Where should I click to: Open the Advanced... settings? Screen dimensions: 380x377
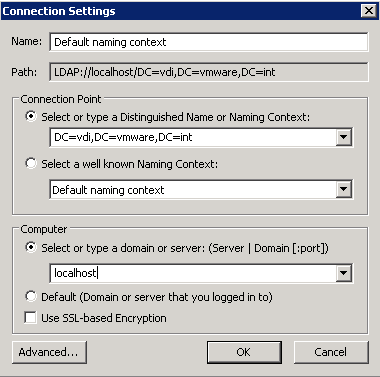[49, 352]
